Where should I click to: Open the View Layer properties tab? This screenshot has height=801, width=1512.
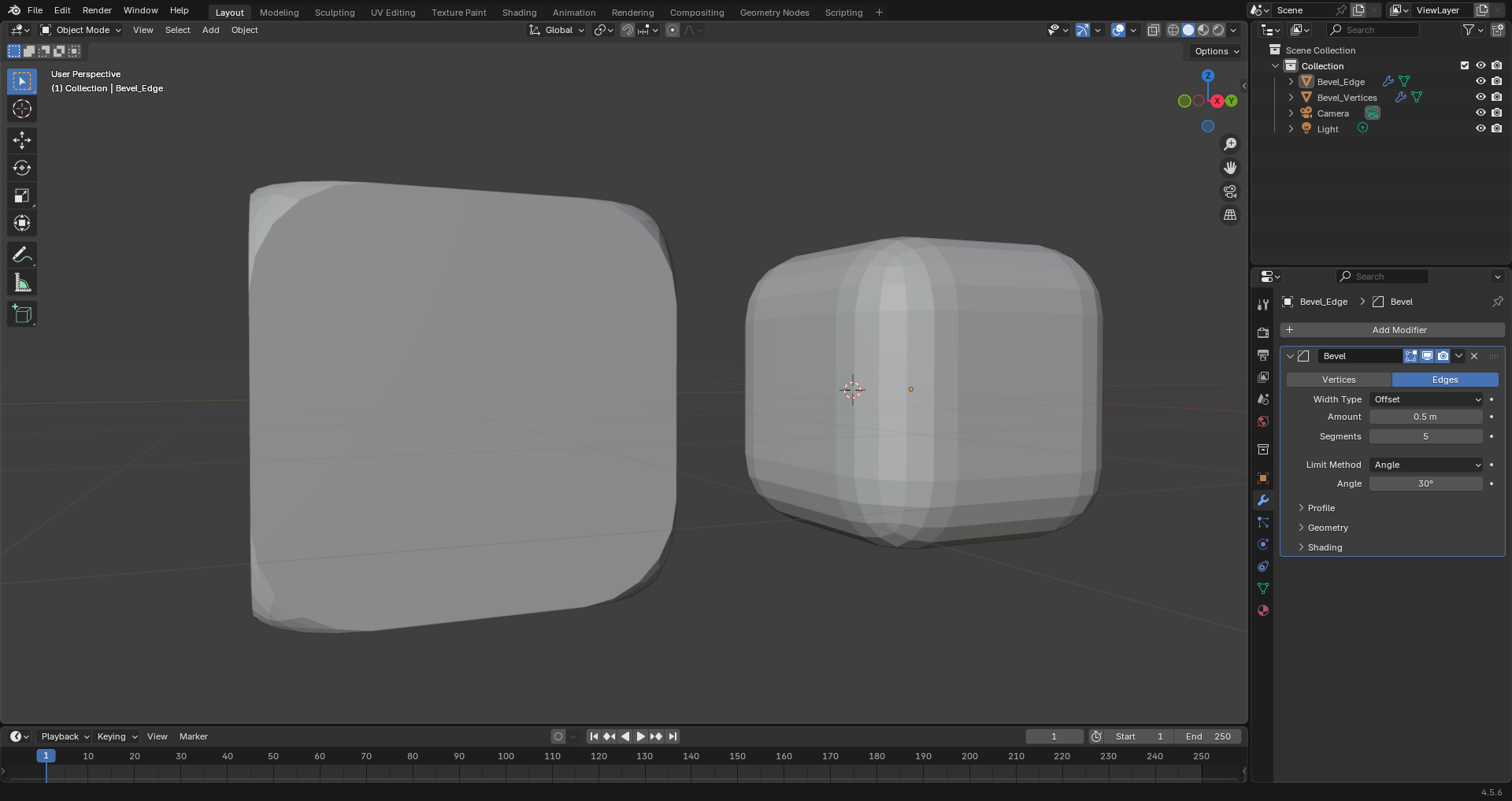1263,376
